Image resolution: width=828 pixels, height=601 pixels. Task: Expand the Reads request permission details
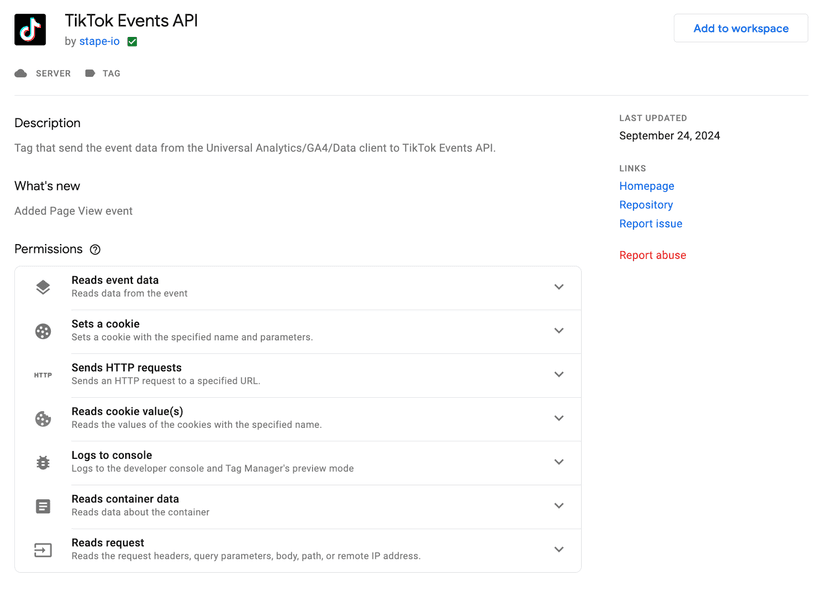tap(559, 550)
